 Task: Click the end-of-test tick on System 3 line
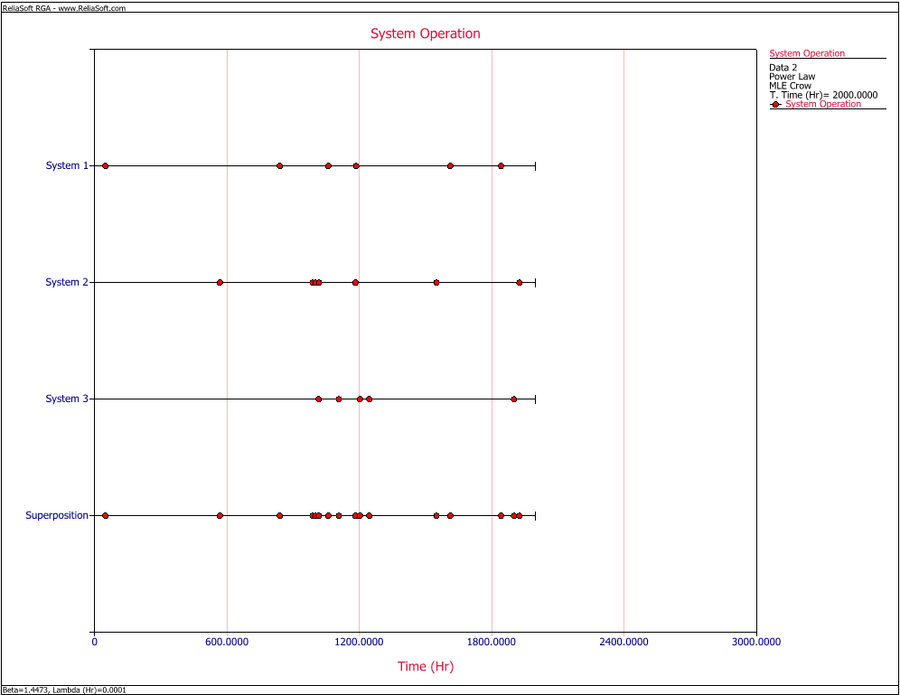coord(536,399)
